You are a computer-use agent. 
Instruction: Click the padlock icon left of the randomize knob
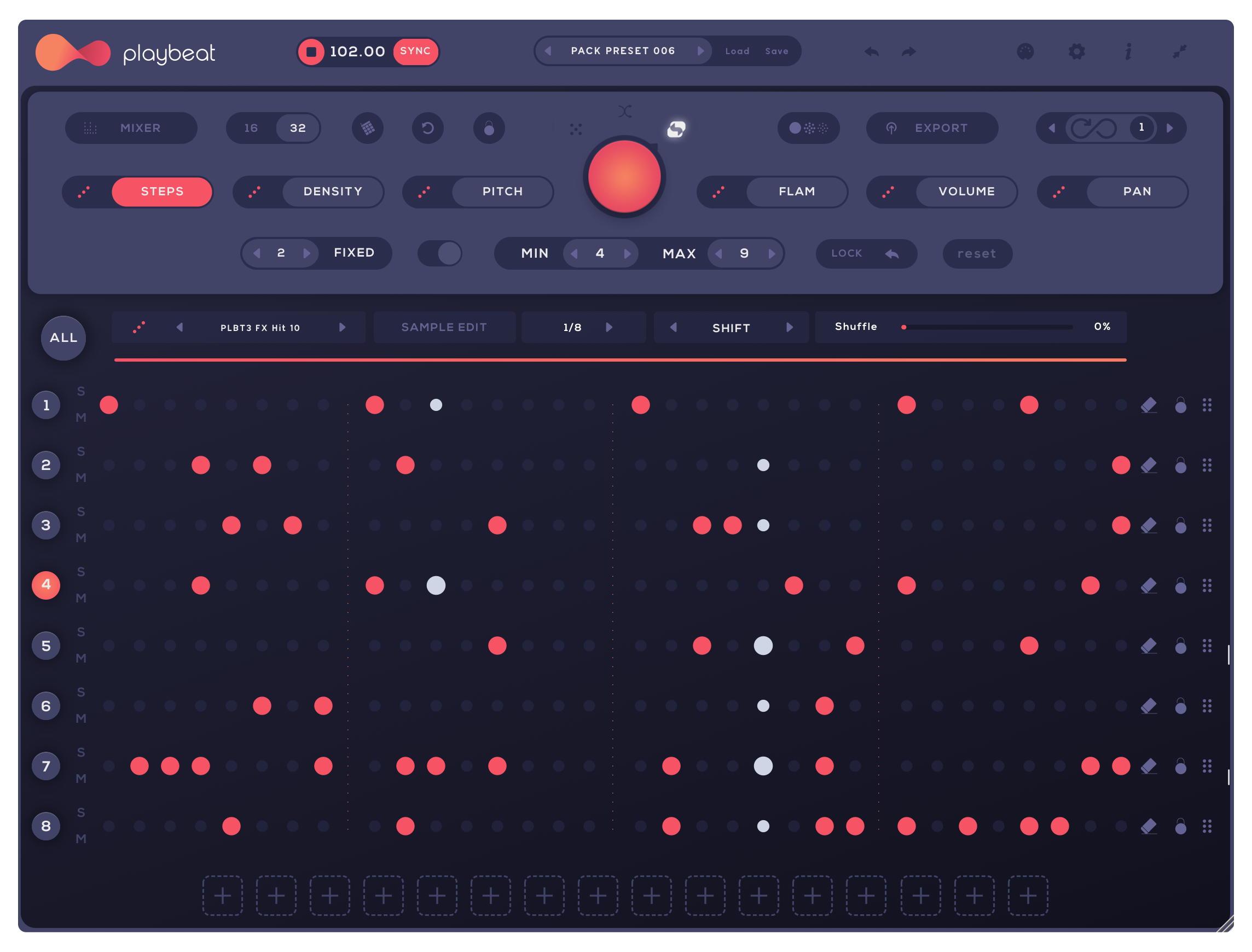[489, 128]
